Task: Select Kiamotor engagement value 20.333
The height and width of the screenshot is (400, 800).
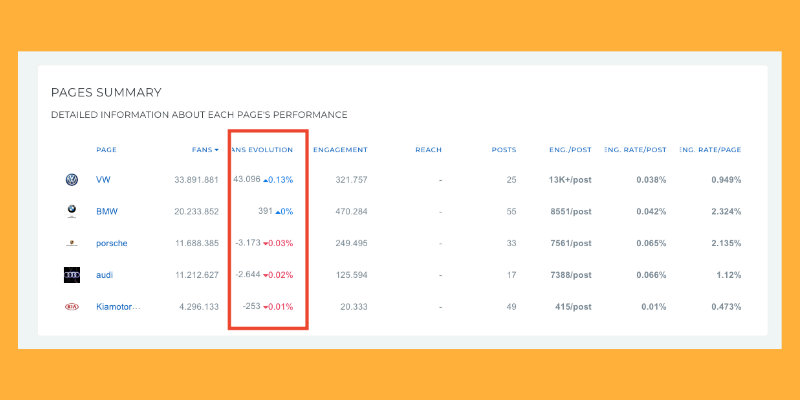Action: pos(354,307)
